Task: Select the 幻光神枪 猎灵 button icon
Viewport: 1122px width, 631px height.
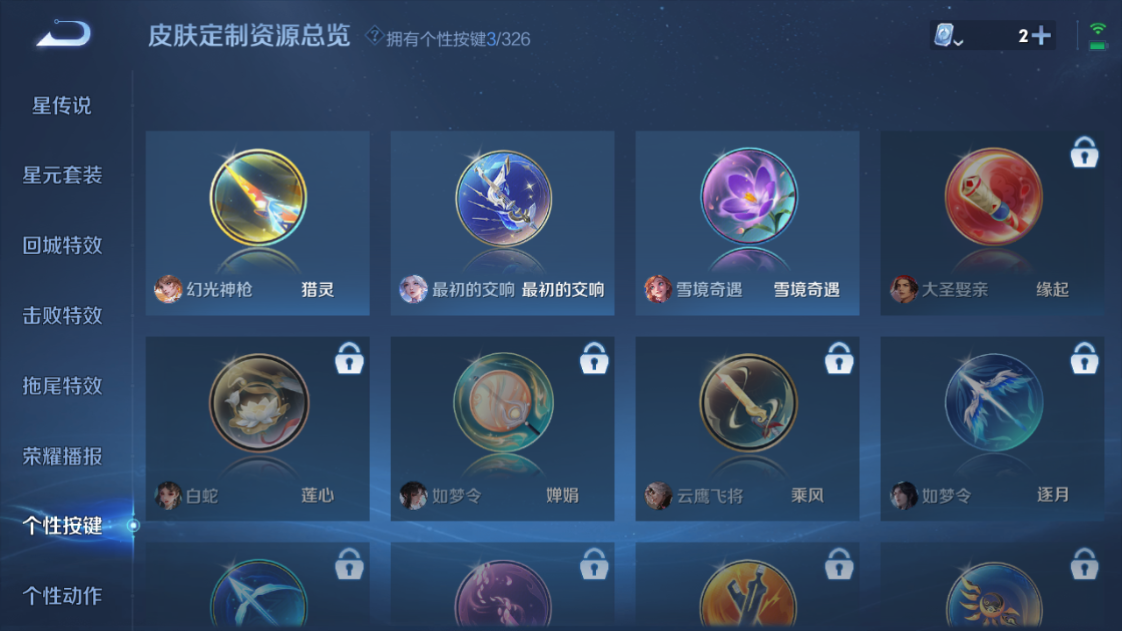Action: coord(258,197)
